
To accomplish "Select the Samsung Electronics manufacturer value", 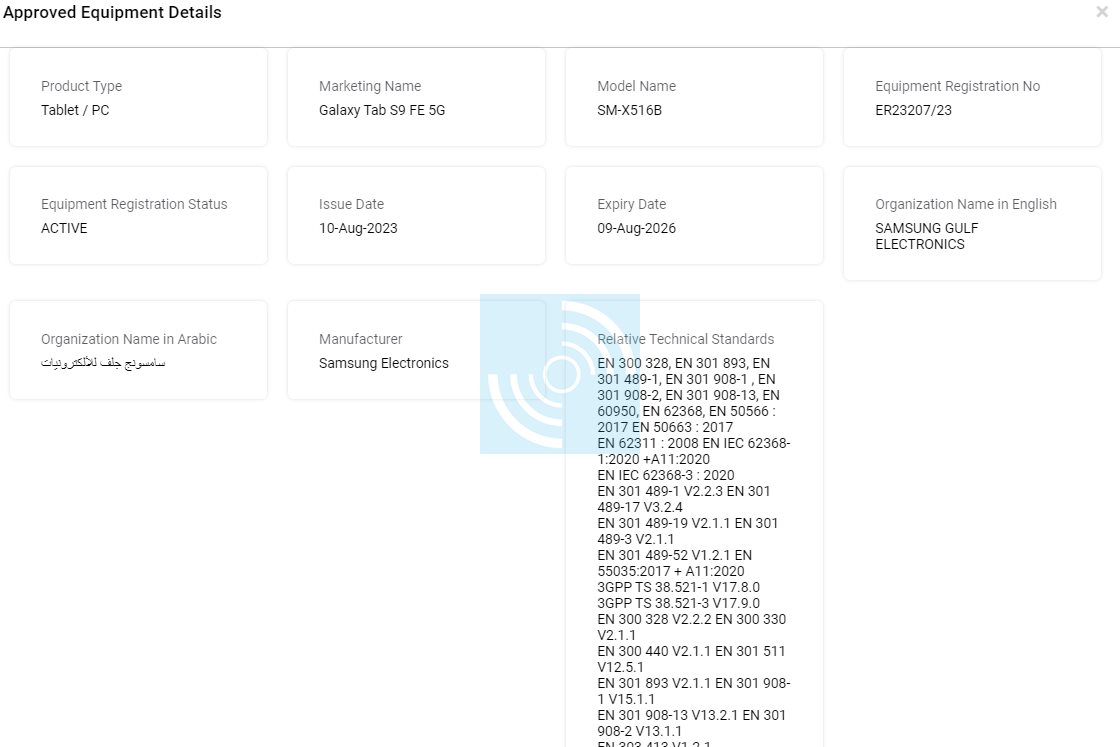I will [384, 363].
